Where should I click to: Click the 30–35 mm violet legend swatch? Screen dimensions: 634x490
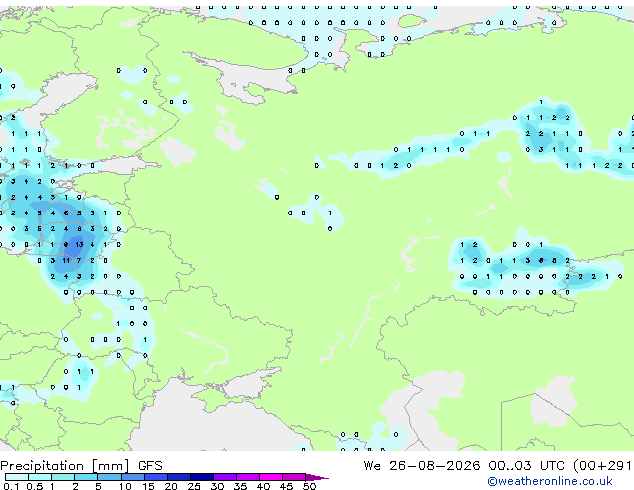pos(224,477)
